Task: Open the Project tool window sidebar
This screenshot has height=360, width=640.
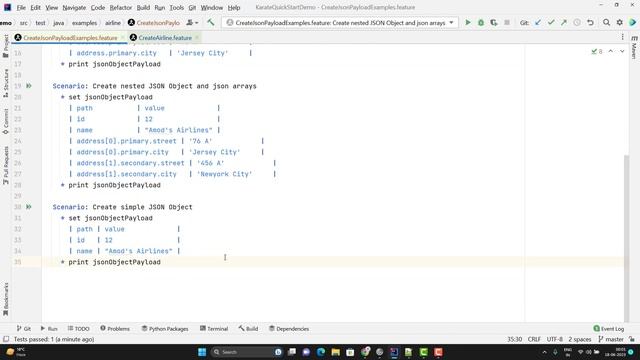Action: [6, 46]
